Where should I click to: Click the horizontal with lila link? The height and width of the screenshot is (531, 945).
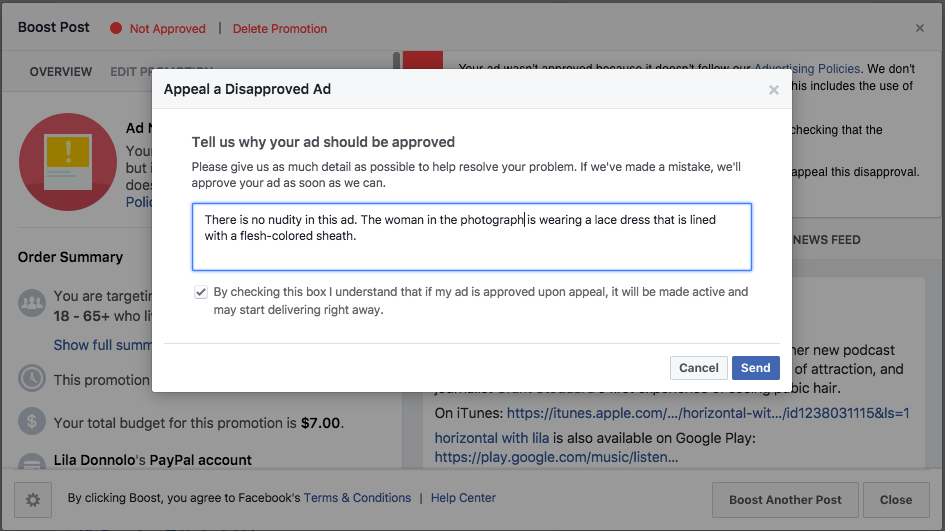(x=492, y=438)
